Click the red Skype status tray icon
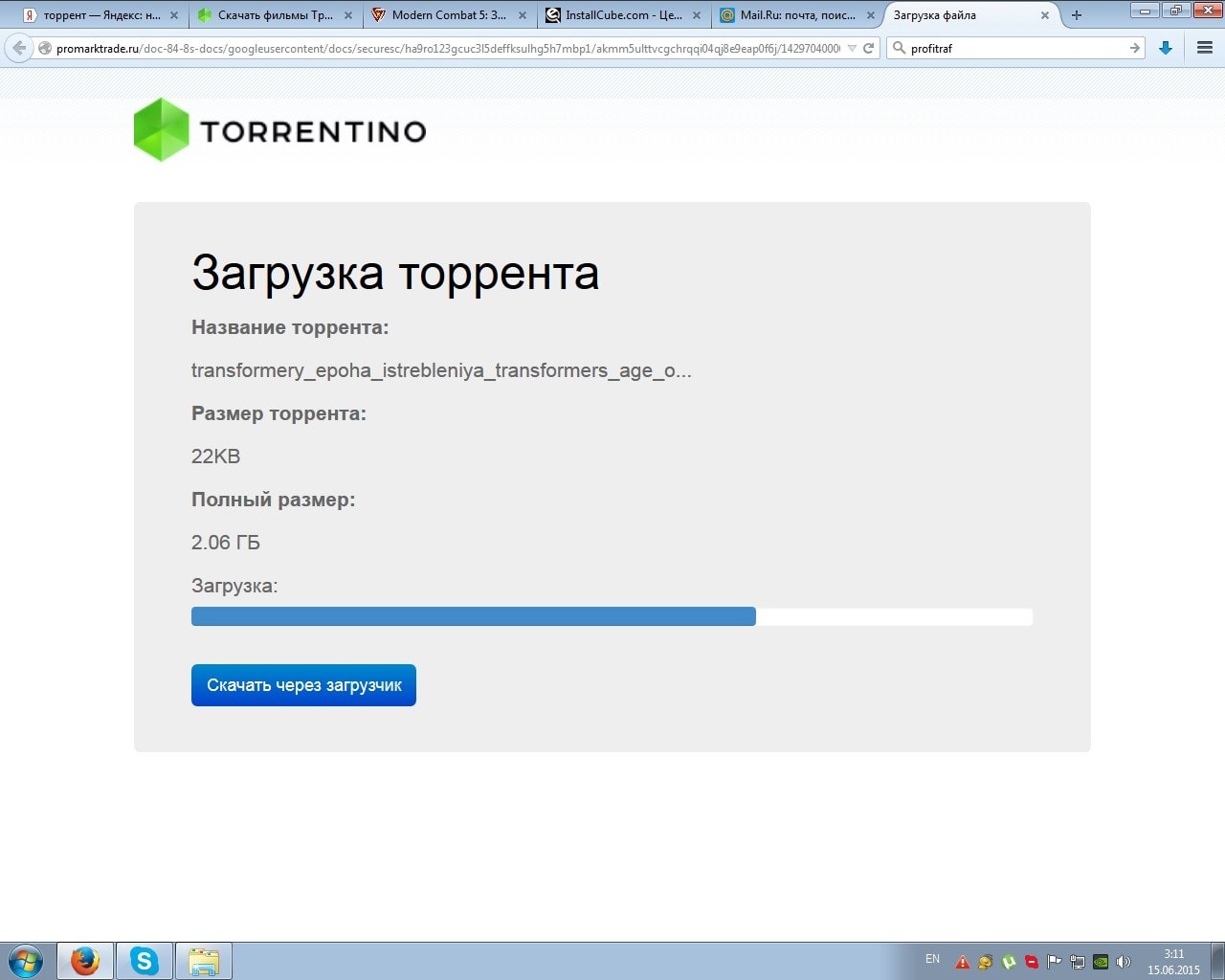The image size is (1225, 980). [1031, 962]
